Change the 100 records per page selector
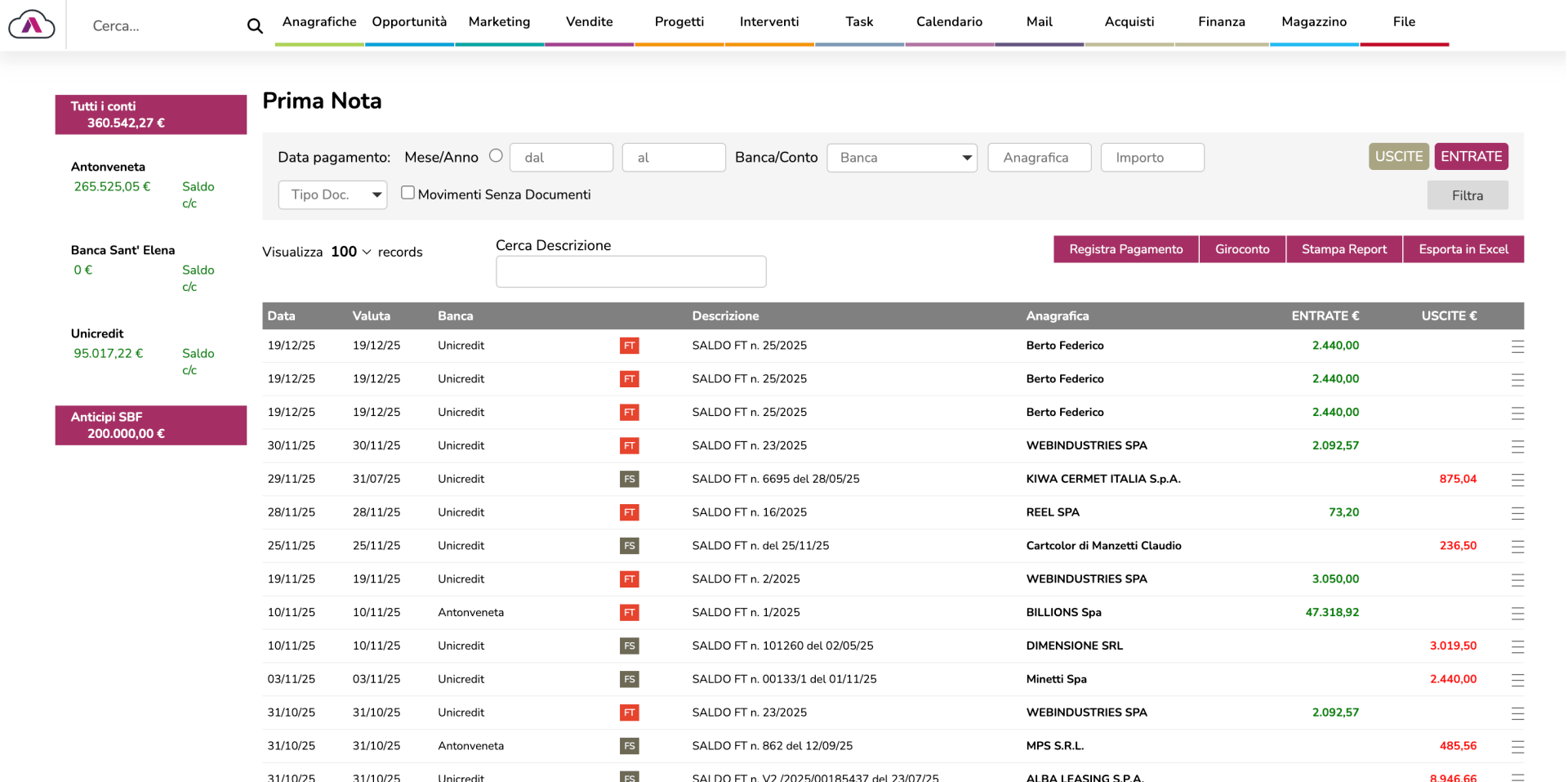1568x782 pixels. [351, 252]
